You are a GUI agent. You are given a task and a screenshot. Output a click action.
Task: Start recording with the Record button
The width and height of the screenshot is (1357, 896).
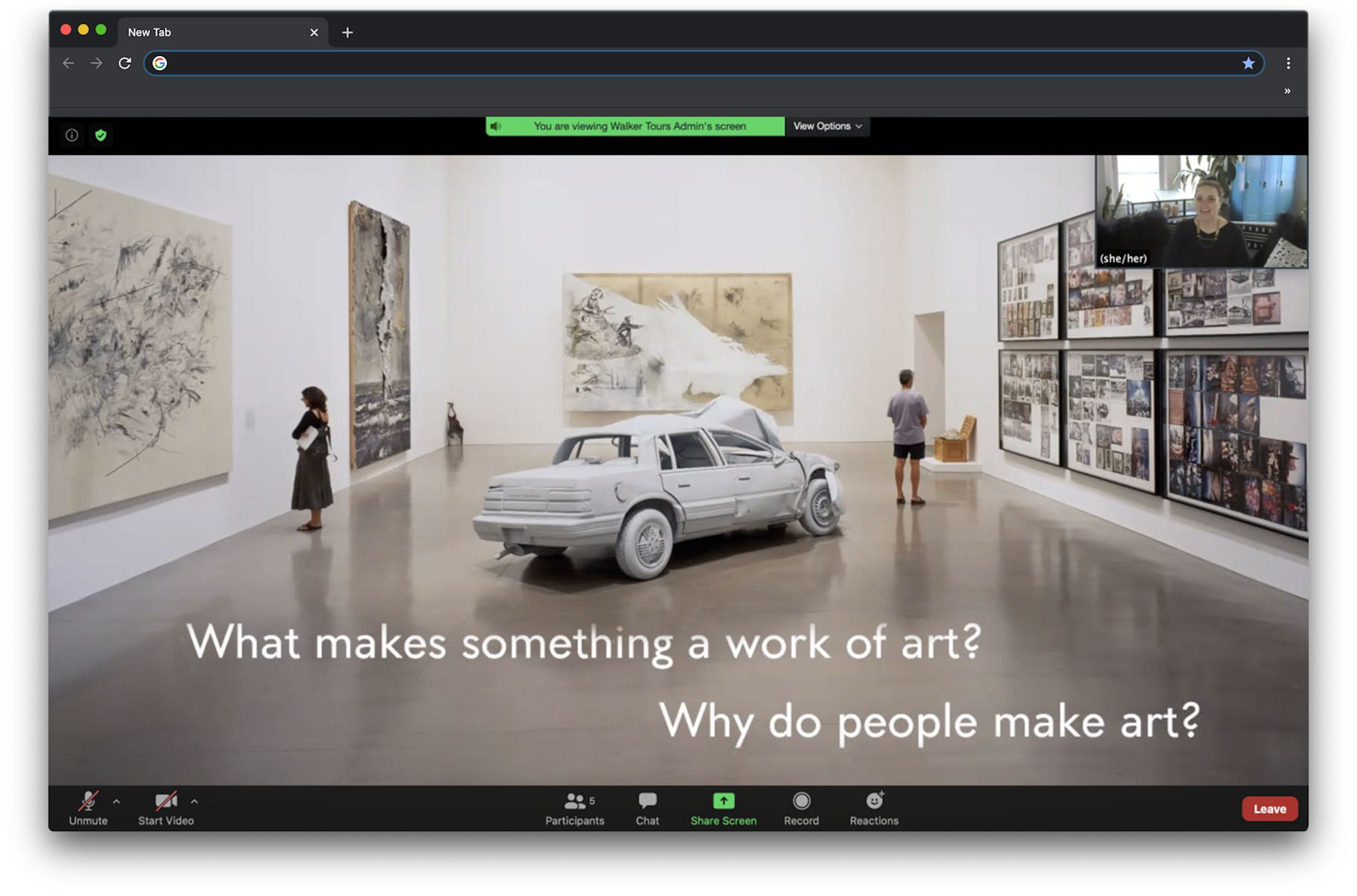pos(801,809)
